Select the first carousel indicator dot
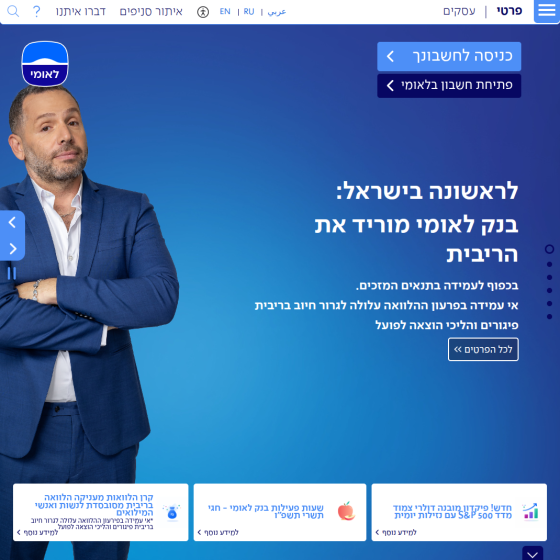Viewport: 560px width, 560px height. click(x=549, y=249)
